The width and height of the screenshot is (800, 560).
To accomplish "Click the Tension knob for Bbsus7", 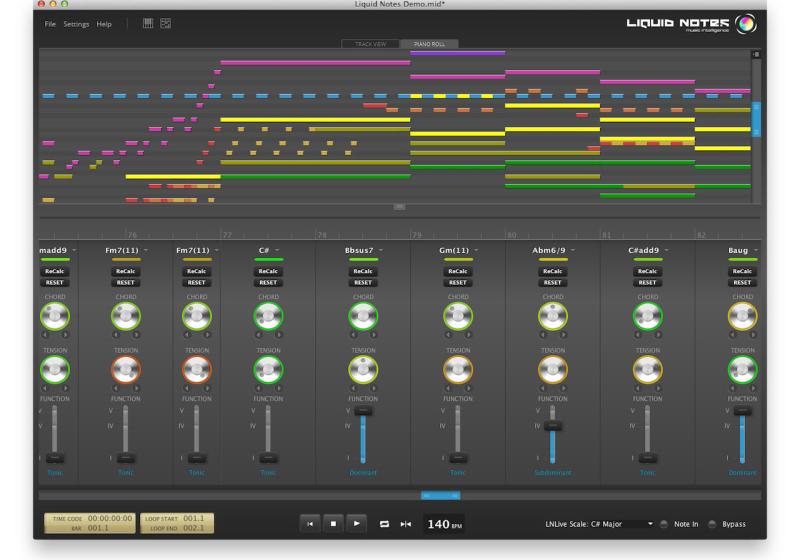I will pyautogui.click(x=363, y=370).
